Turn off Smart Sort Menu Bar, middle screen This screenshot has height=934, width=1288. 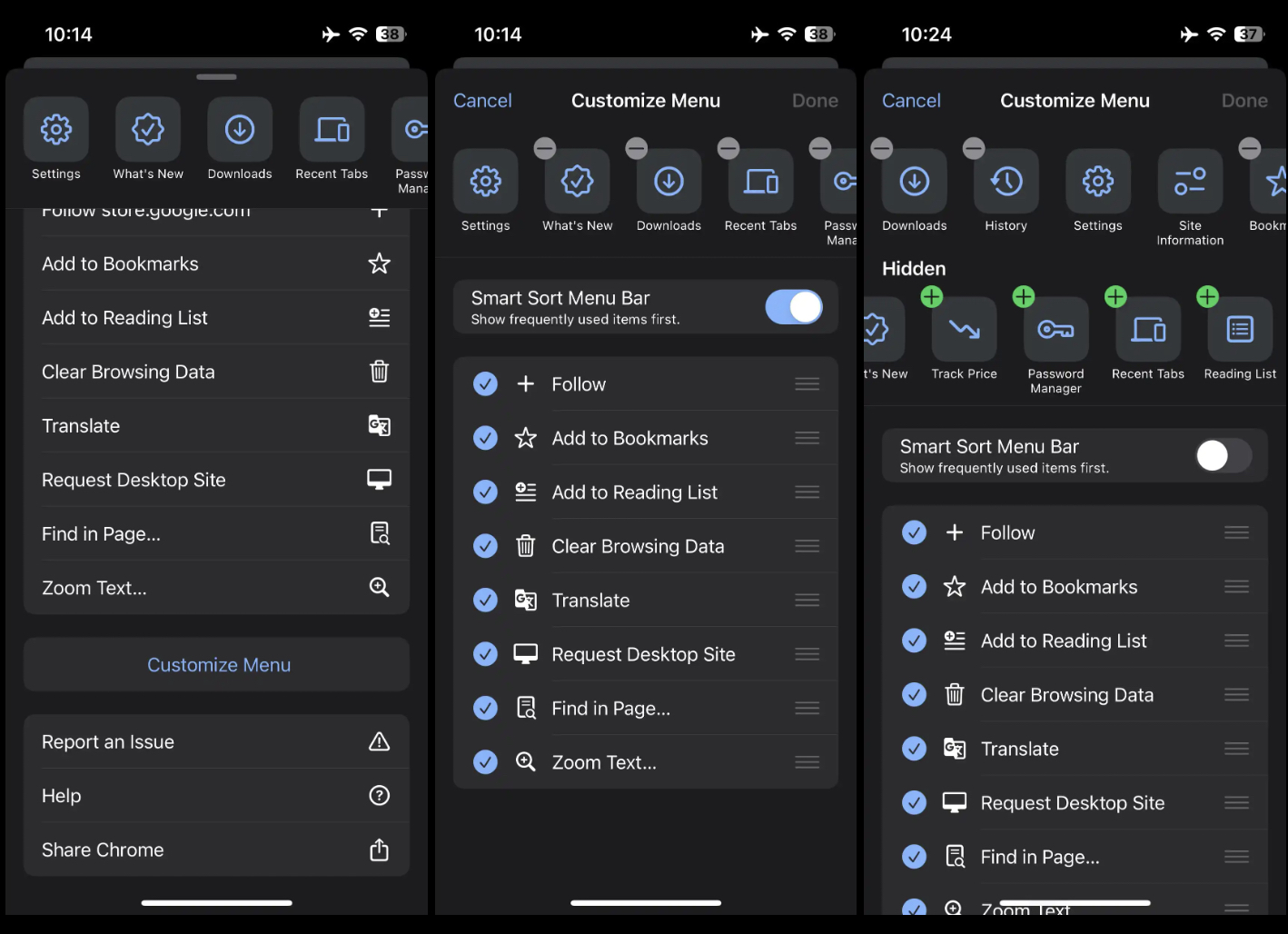click(794, 307)
